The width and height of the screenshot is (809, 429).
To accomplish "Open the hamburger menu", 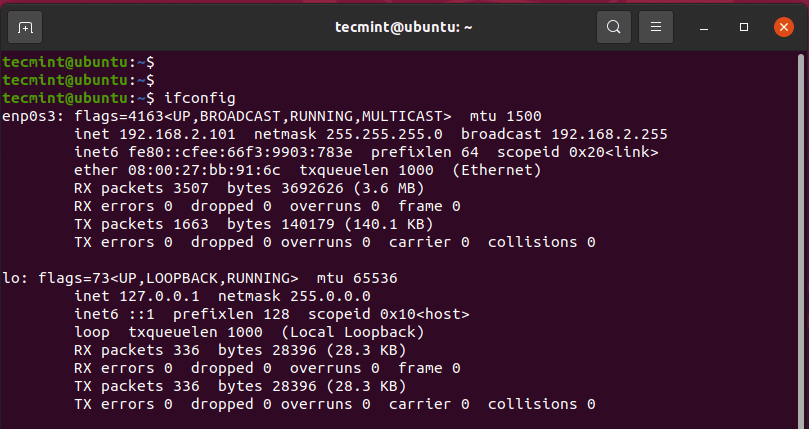I will [x=656, y=26].
